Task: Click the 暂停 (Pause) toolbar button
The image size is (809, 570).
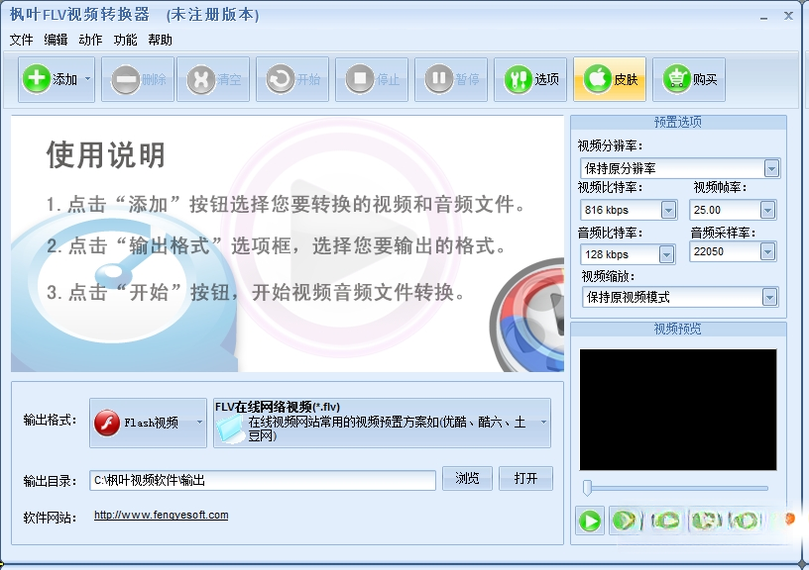Action: (x=451, y=79)
